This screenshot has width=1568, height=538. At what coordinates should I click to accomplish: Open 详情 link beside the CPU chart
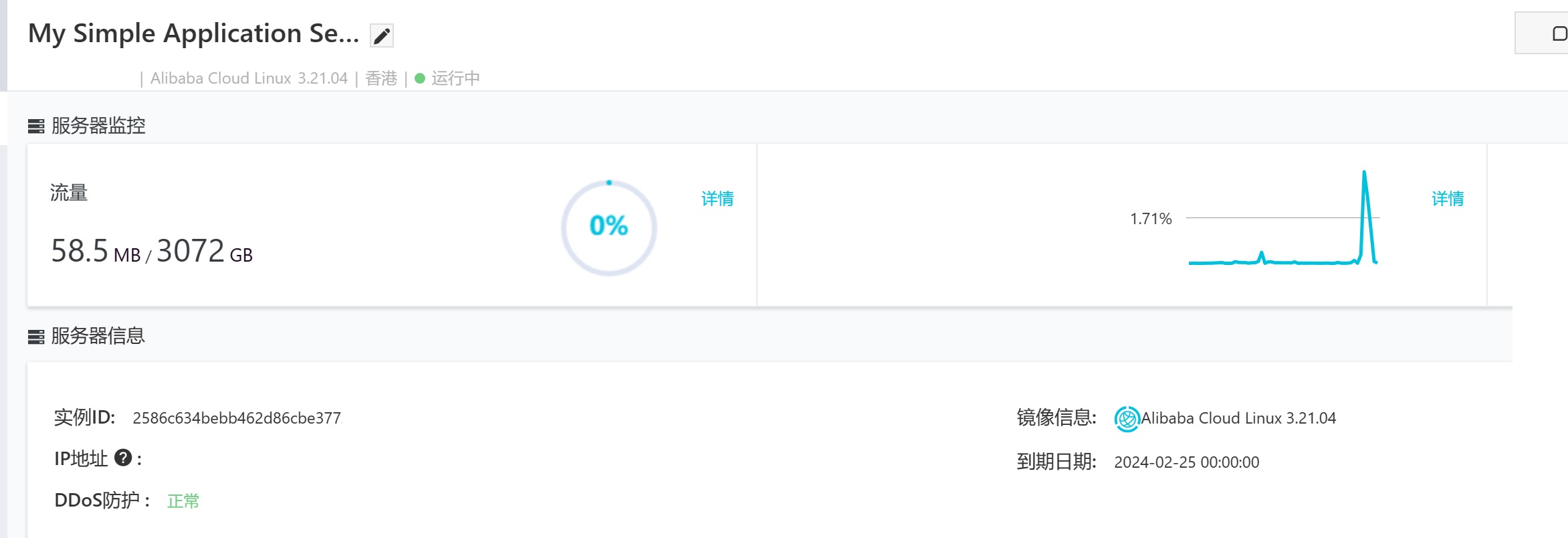[1448, 199]
